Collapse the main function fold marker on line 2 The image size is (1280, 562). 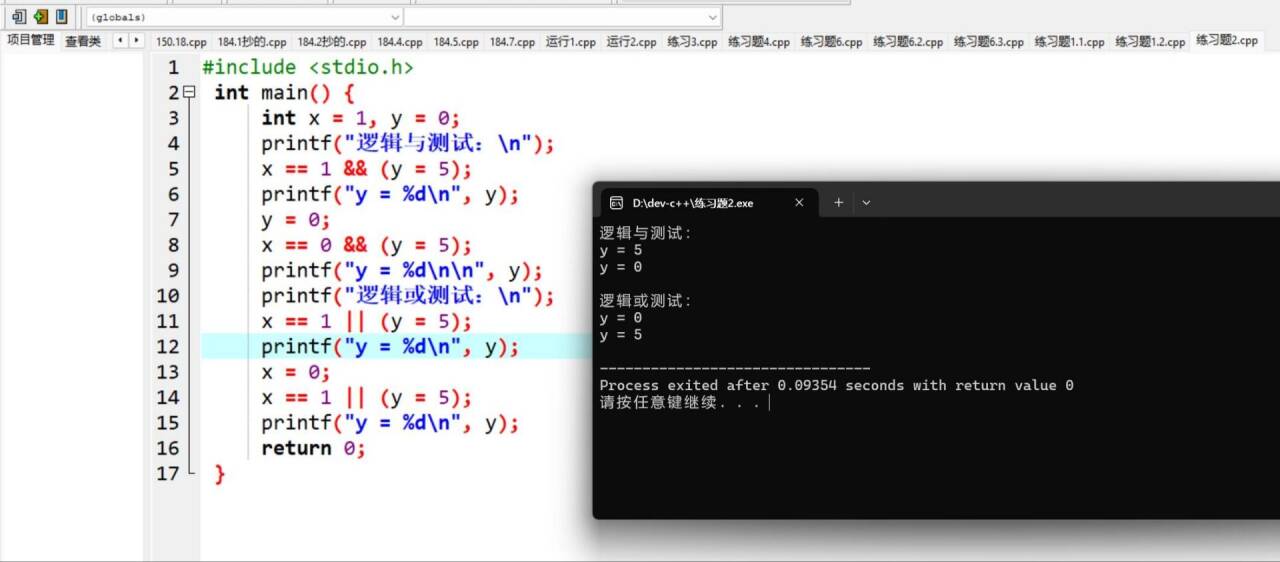pyautogui.click(x=188, y=92)
